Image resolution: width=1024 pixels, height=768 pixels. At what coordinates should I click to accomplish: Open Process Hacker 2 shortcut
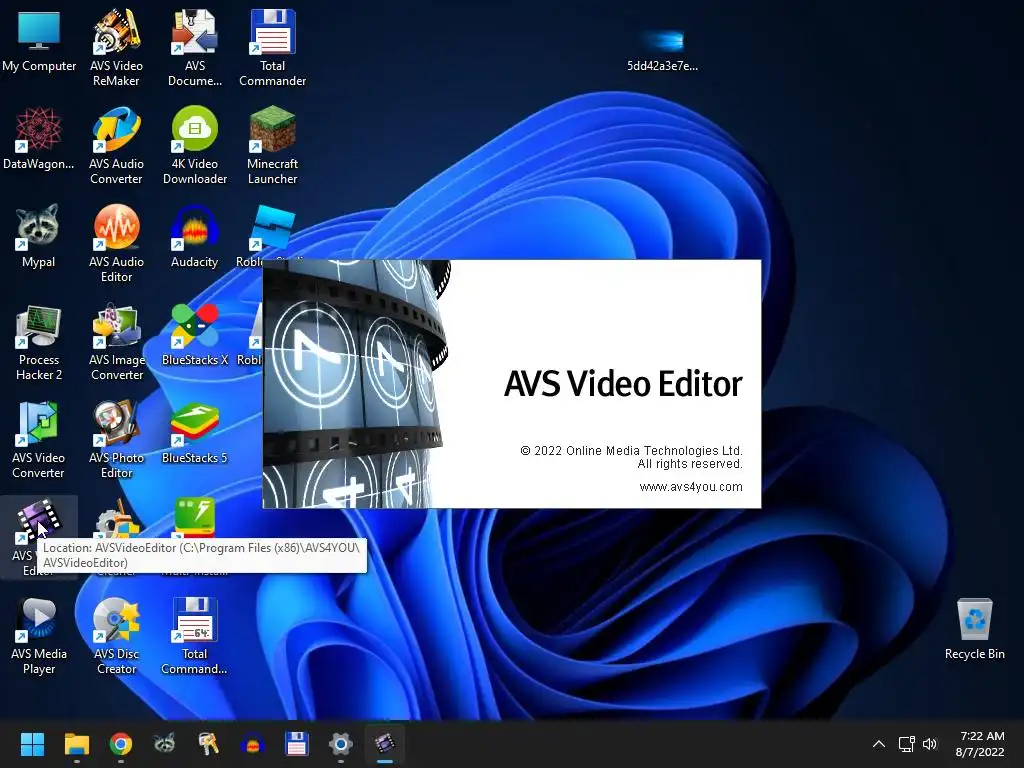[39, 342]
